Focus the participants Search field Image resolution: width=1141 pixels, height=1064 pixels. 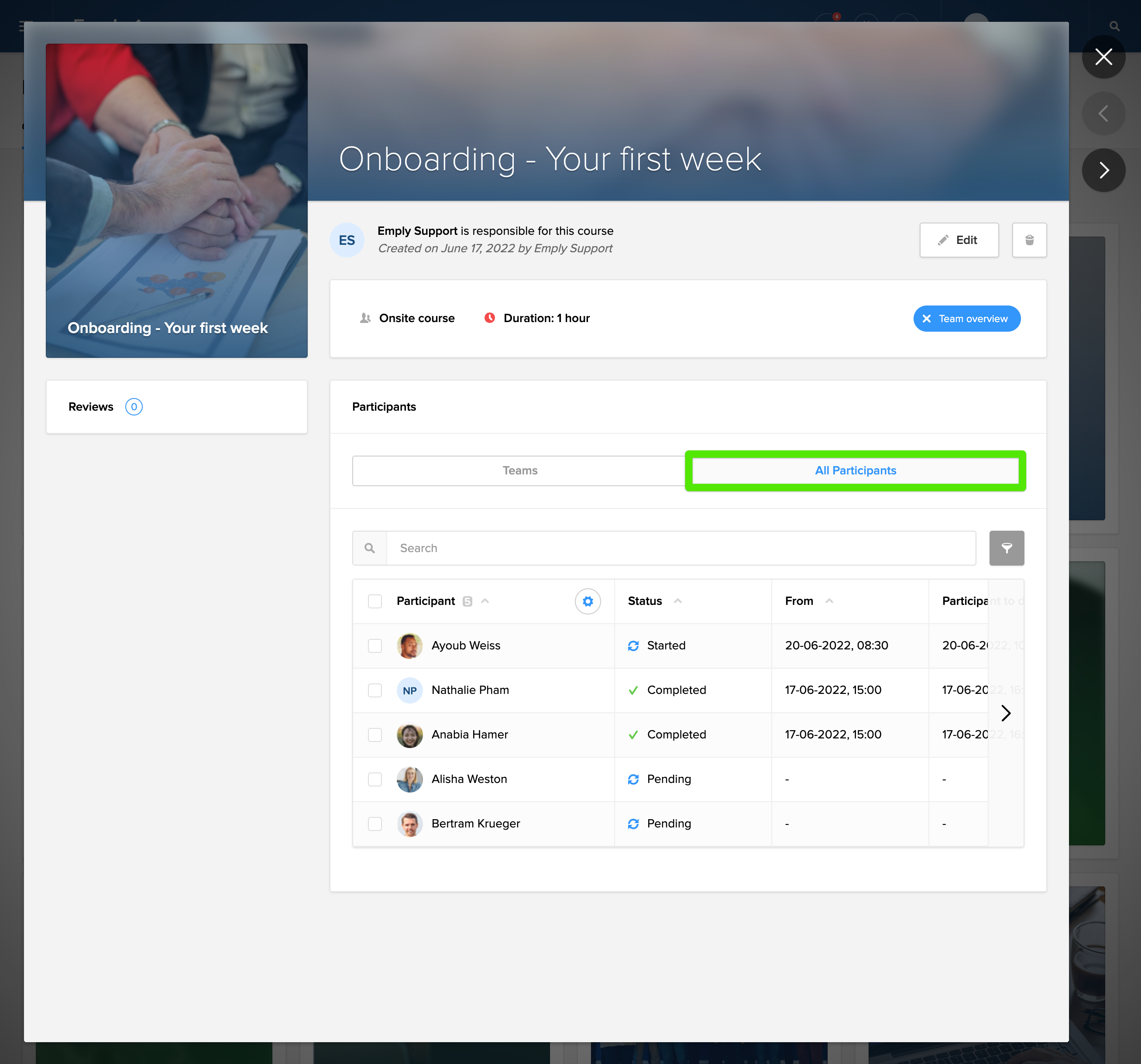pyautogui.click(x=680, y=548)
